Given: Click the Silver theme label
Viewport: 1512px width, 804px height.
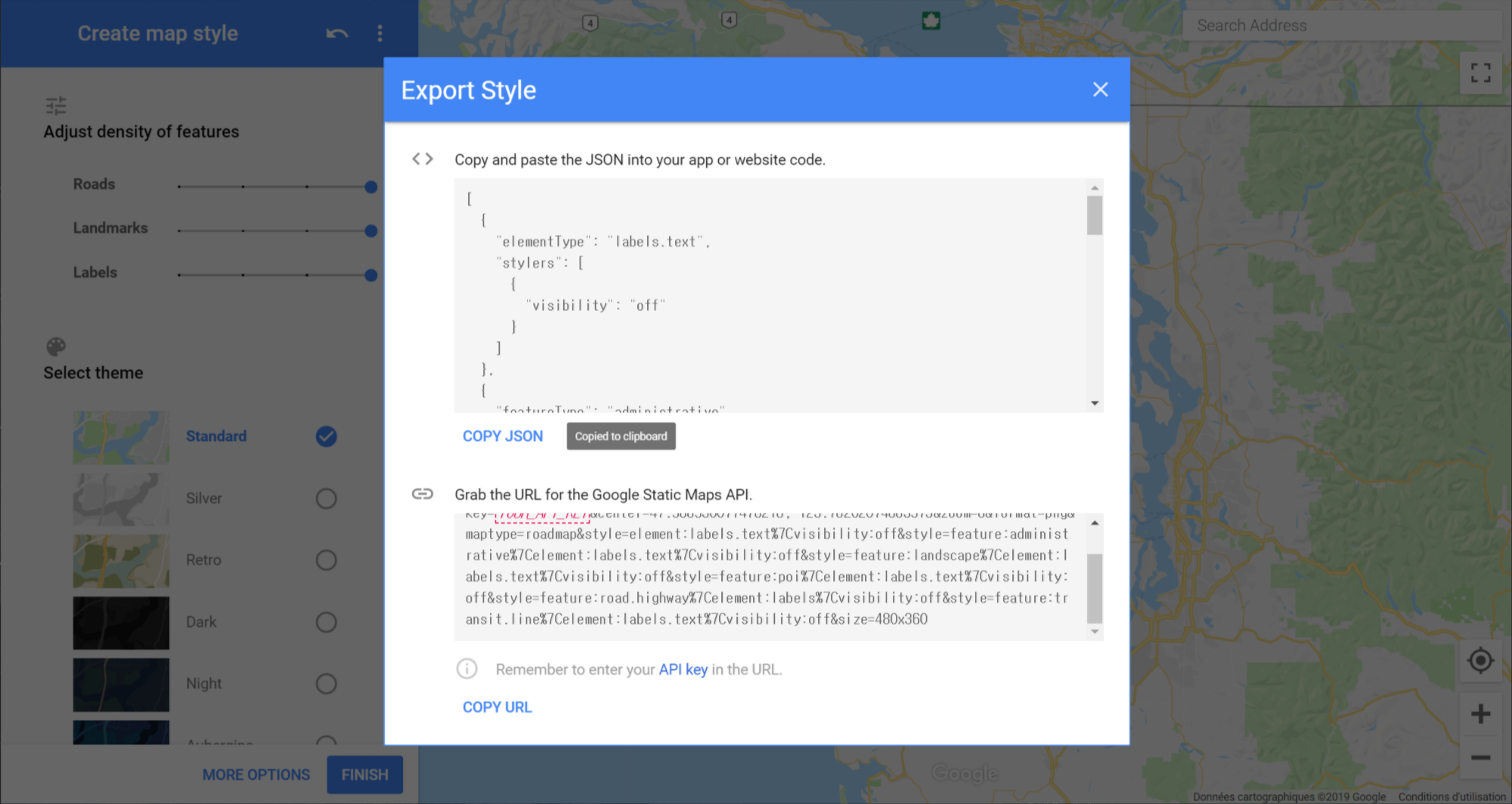Looking at the screenshot, I should pyautogui.click(x=204, y=498).
